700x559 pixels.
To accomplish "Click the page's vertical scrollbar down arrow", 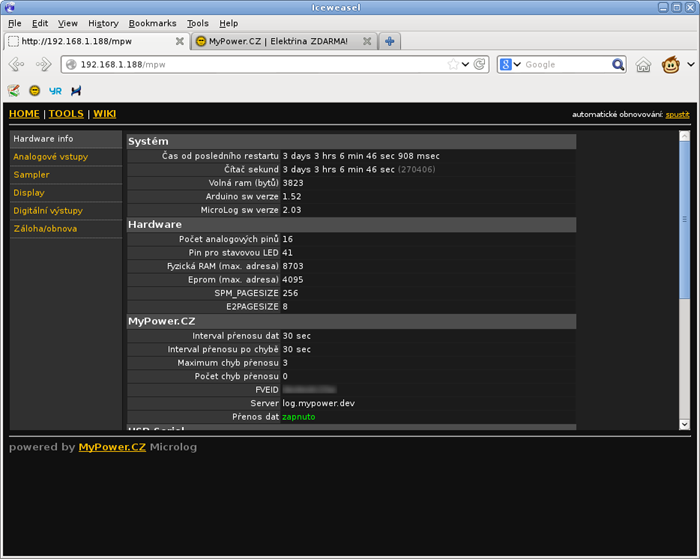I will click(685, 424).
